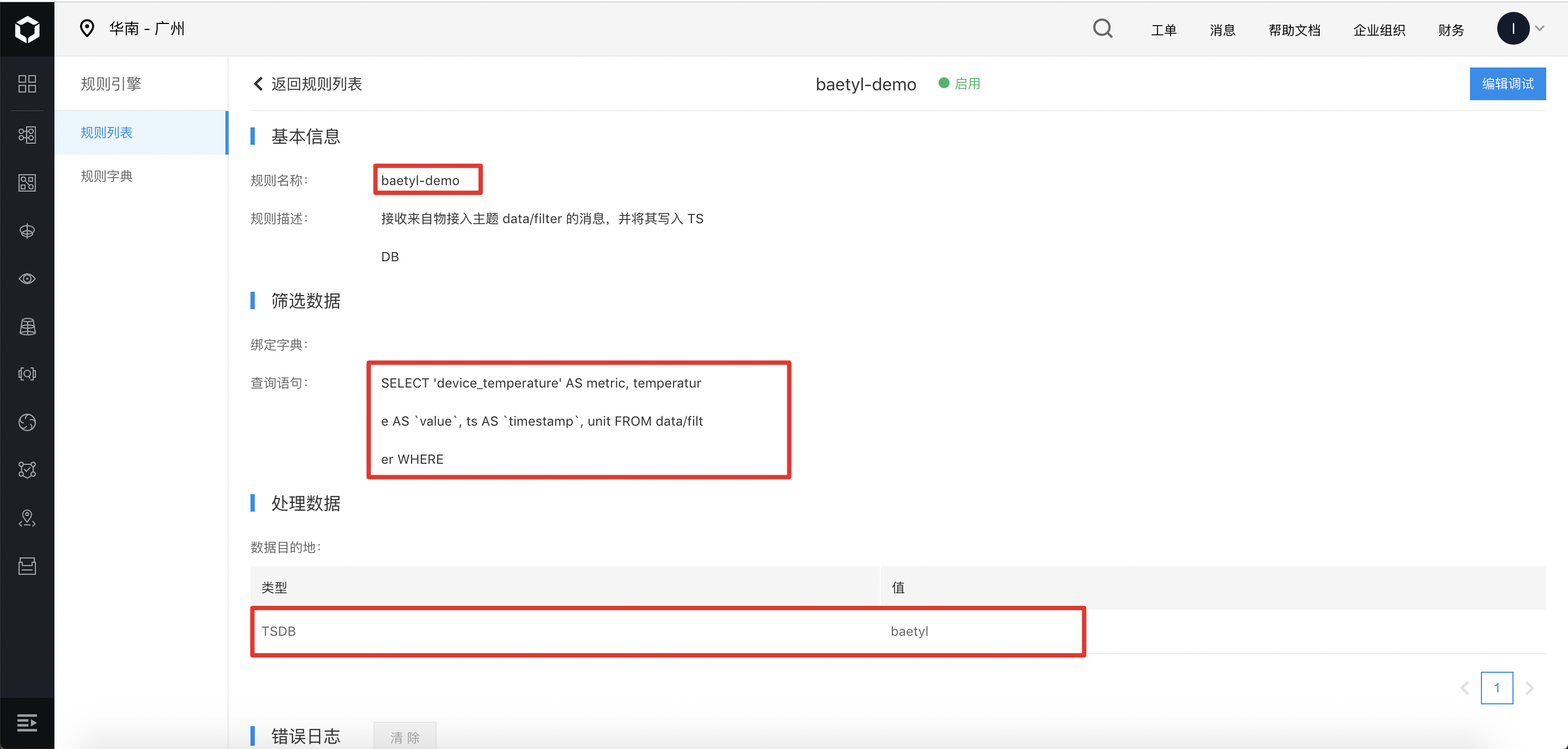
Task: Expand the sidebar with bottom menu icon
Action: pyautogui.click(x=27, y=723)
